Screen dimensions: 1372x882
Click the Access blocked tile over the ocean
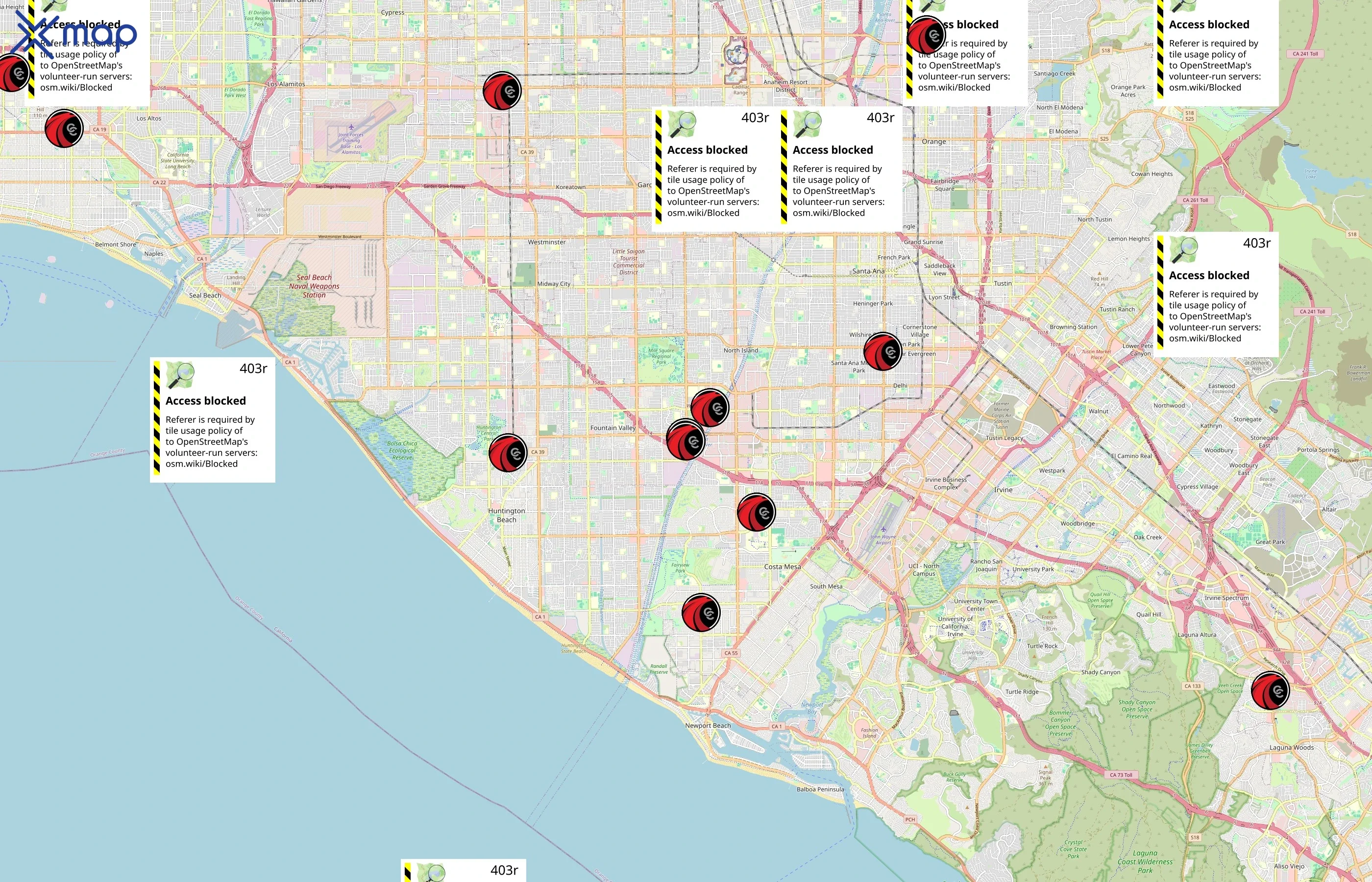click(213, 420)
